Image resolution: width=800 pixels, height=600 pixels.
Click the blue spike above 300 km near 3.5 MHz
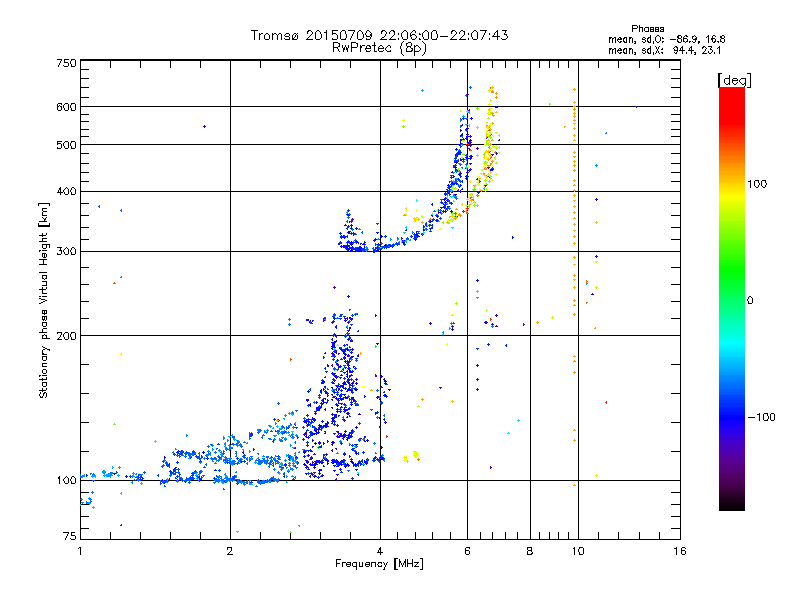point(350,232)
